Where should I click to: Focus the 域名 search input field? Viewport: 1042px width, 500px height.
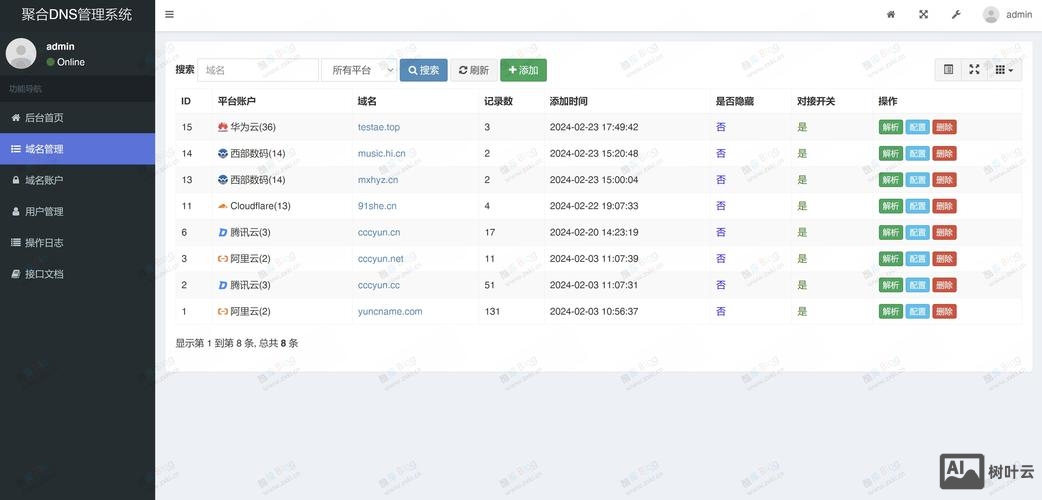click(x=258, y=70)
